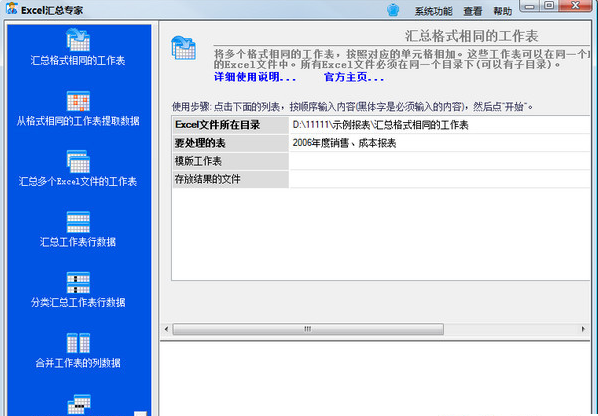This screenshot has height=416, width=598.
Task: Select the 要处理的表 row header
Action: click(230, 143)
